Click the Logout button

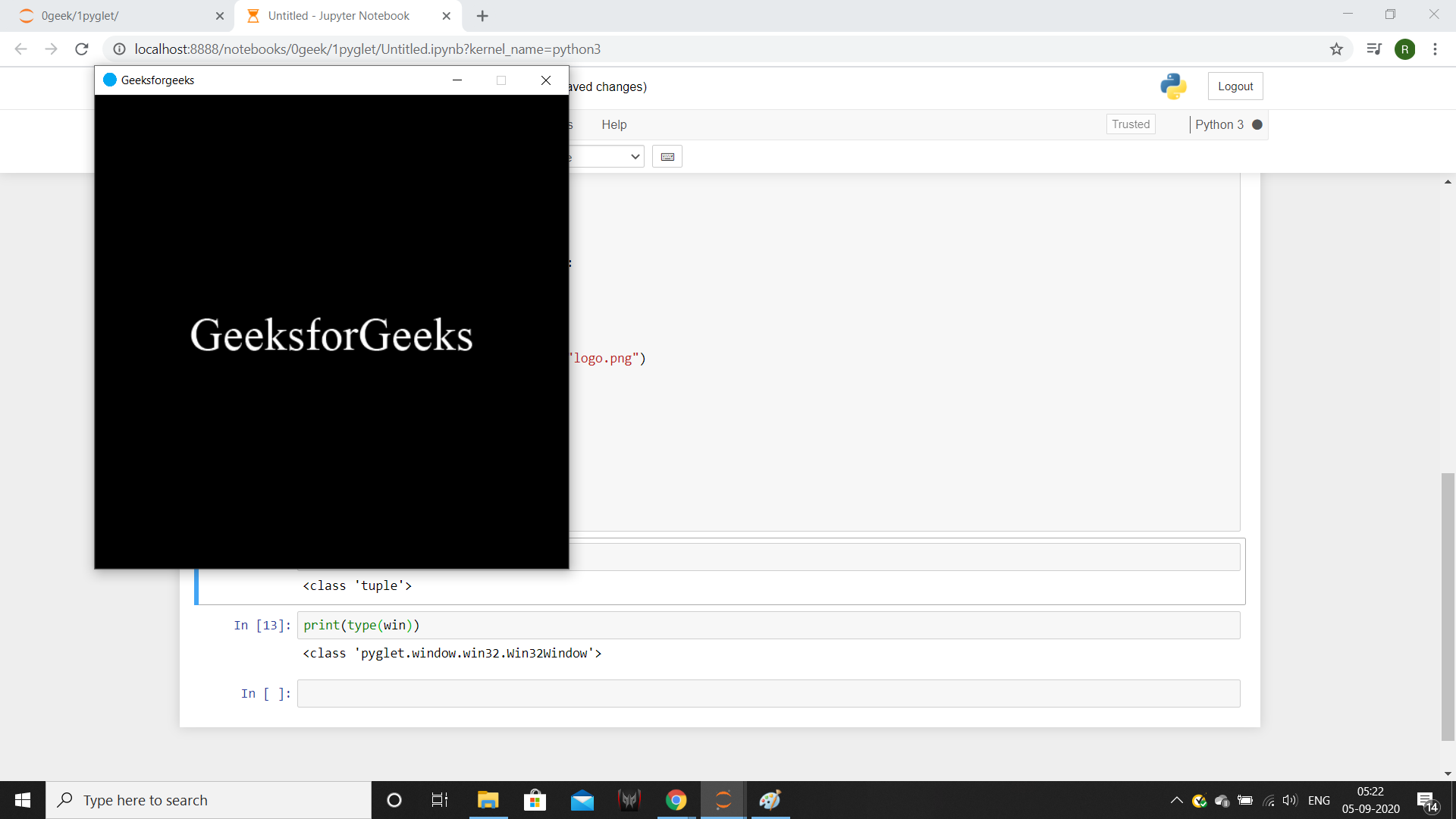pyautogui.click(x=1235, y=86)
